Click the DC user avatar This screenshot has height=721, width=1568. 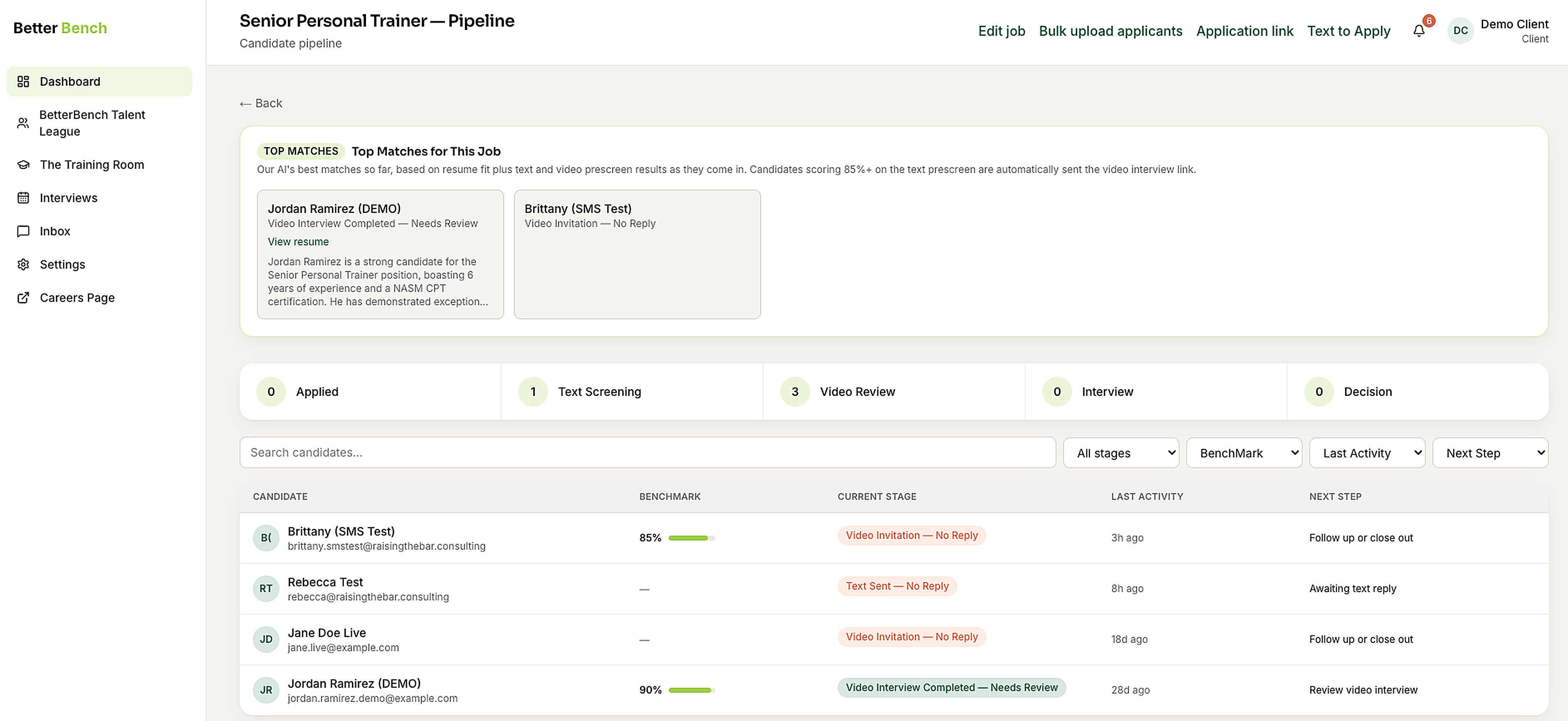coord(1460,30)
